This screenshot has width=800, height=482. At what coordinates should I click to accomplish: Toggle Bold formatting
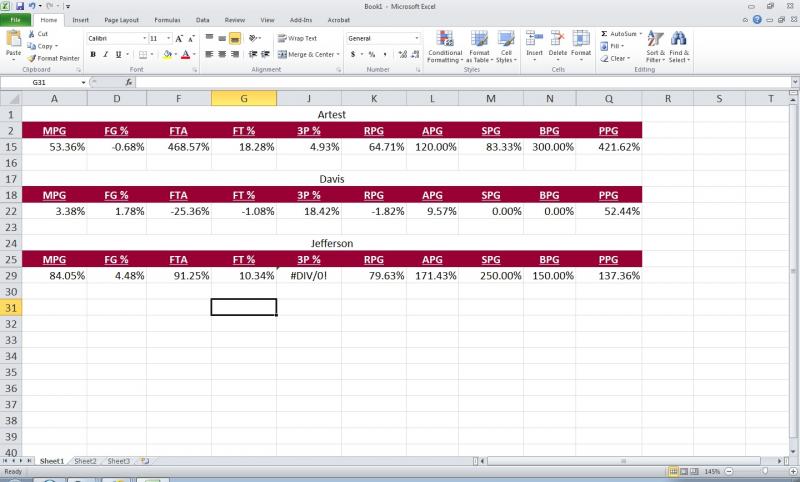click(x=93, y=54)
